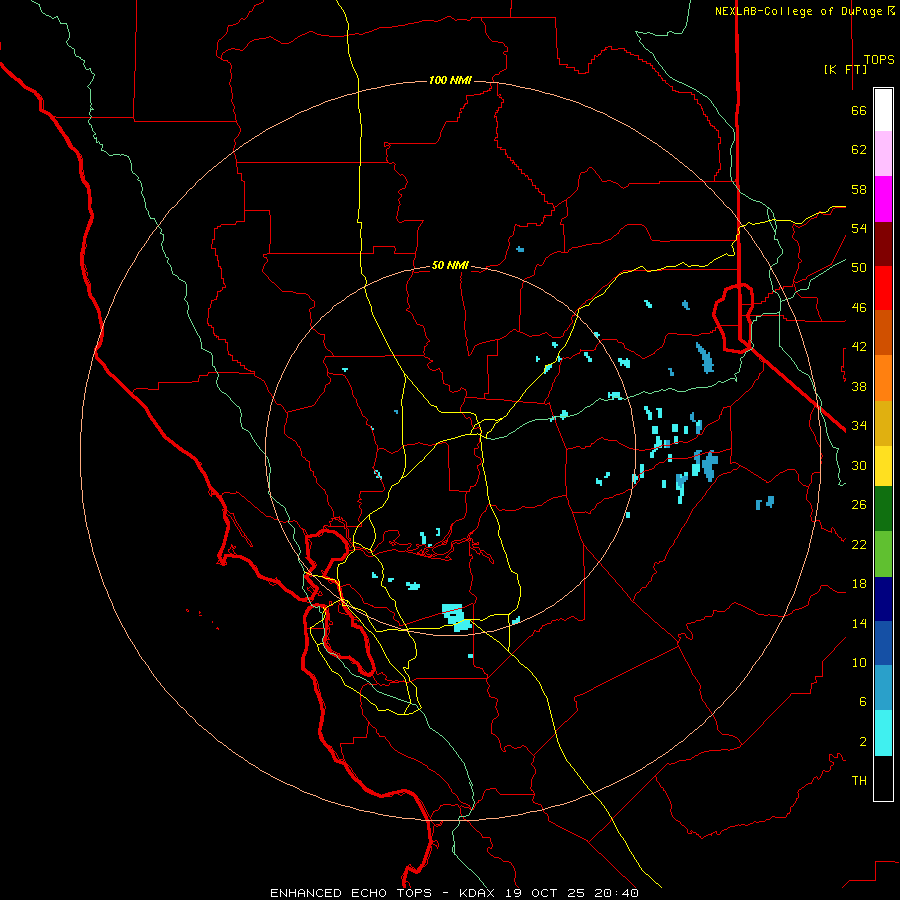Click the TH threshold legend label
The image size is (900, 900).
(x=859, y=781)
